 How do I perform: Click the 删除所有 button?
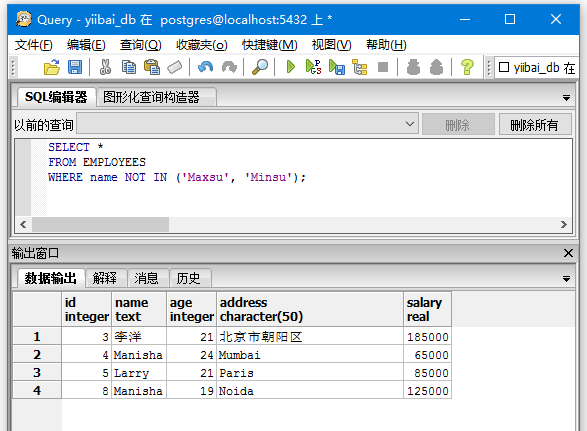[535, 125]
